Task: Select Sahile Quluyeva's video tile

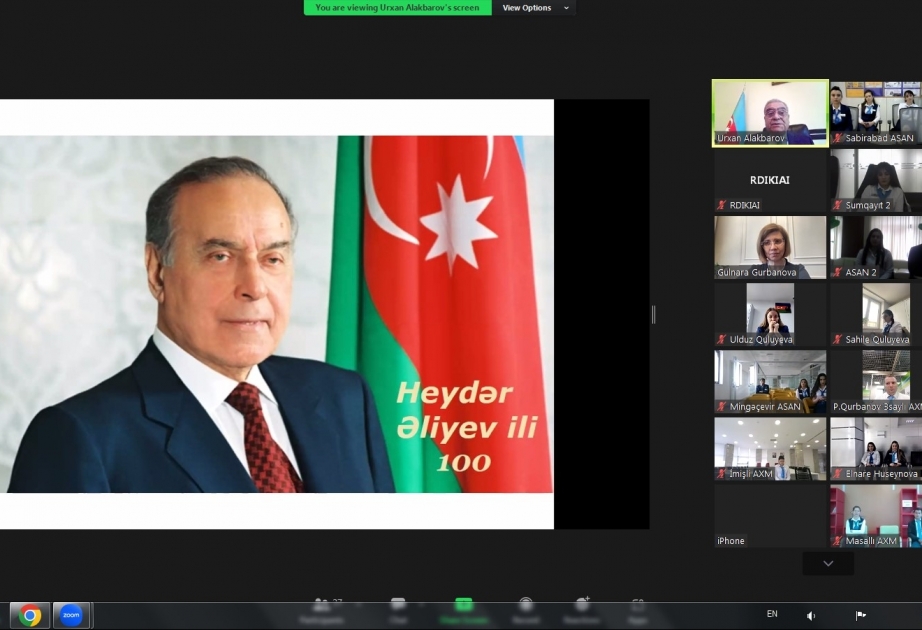Action: (876, 315)
